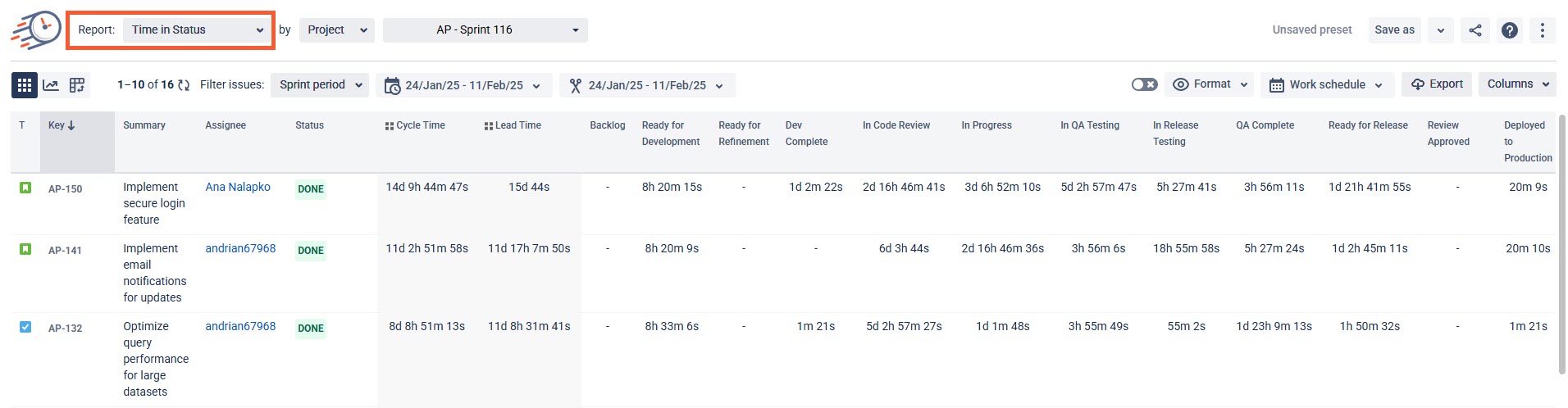Image resolution: width=1568 pixels, height=408 pixels.
Task: Click the share preset icon
Action: tap(1475, 30)
